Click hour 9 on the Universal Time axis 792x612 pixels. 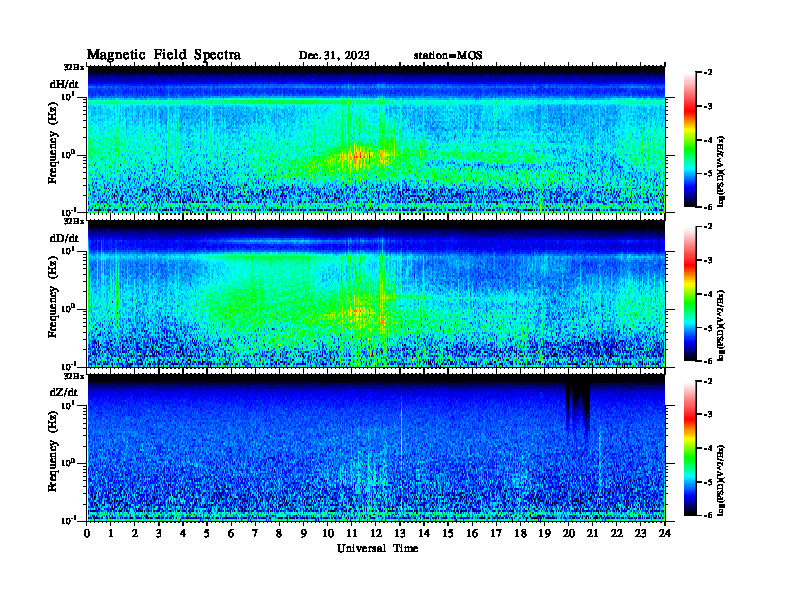point(304,534)
